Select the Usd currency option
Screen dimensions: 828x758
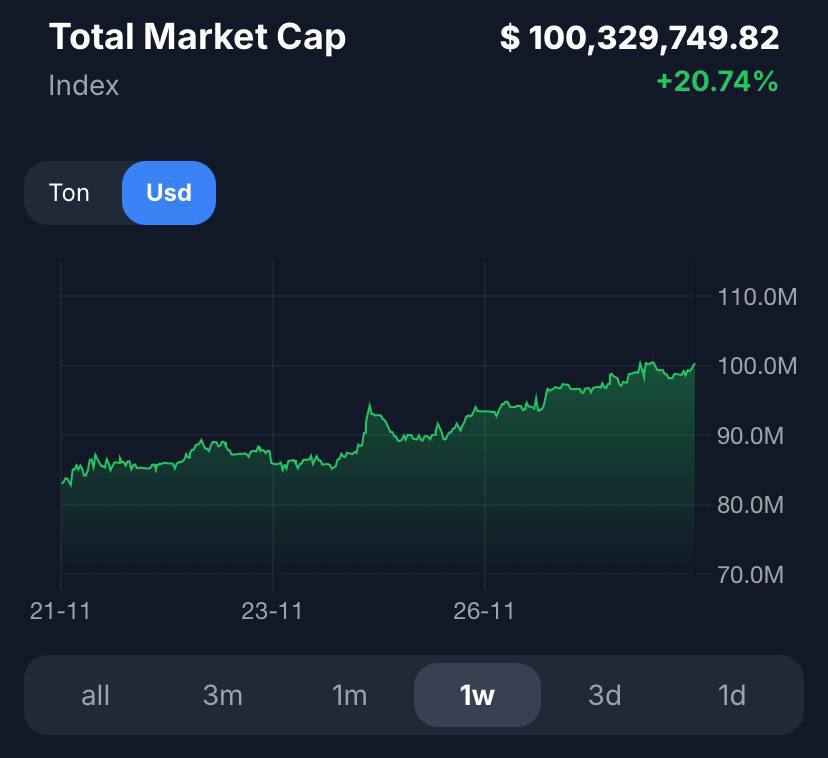[168, 193]
